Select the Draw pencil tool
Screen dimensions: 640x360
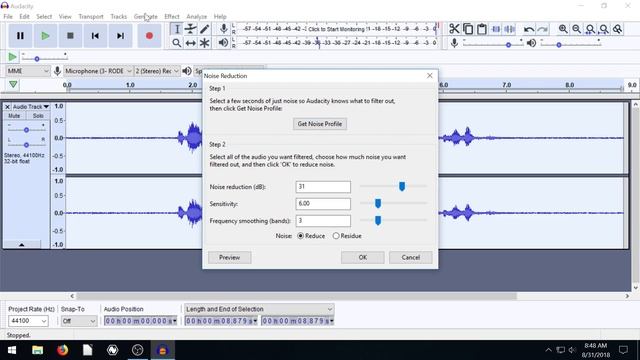pyautogui.click(x=204, y=29)
